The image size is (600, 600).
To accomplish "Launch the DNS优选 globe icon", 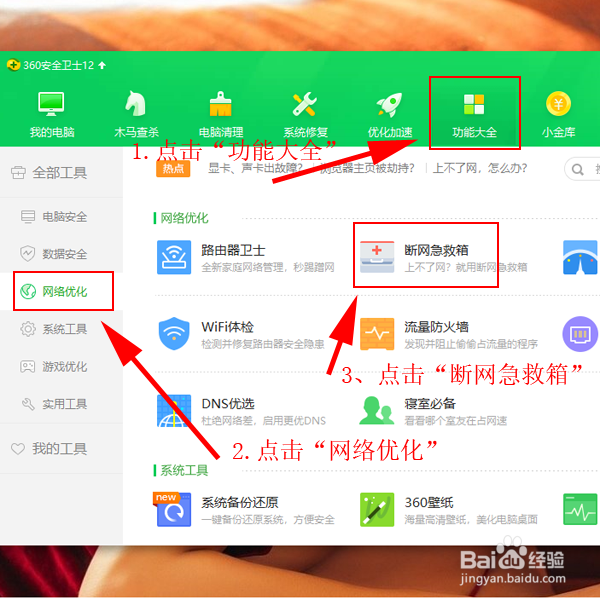I will click(x=174, y=411).
